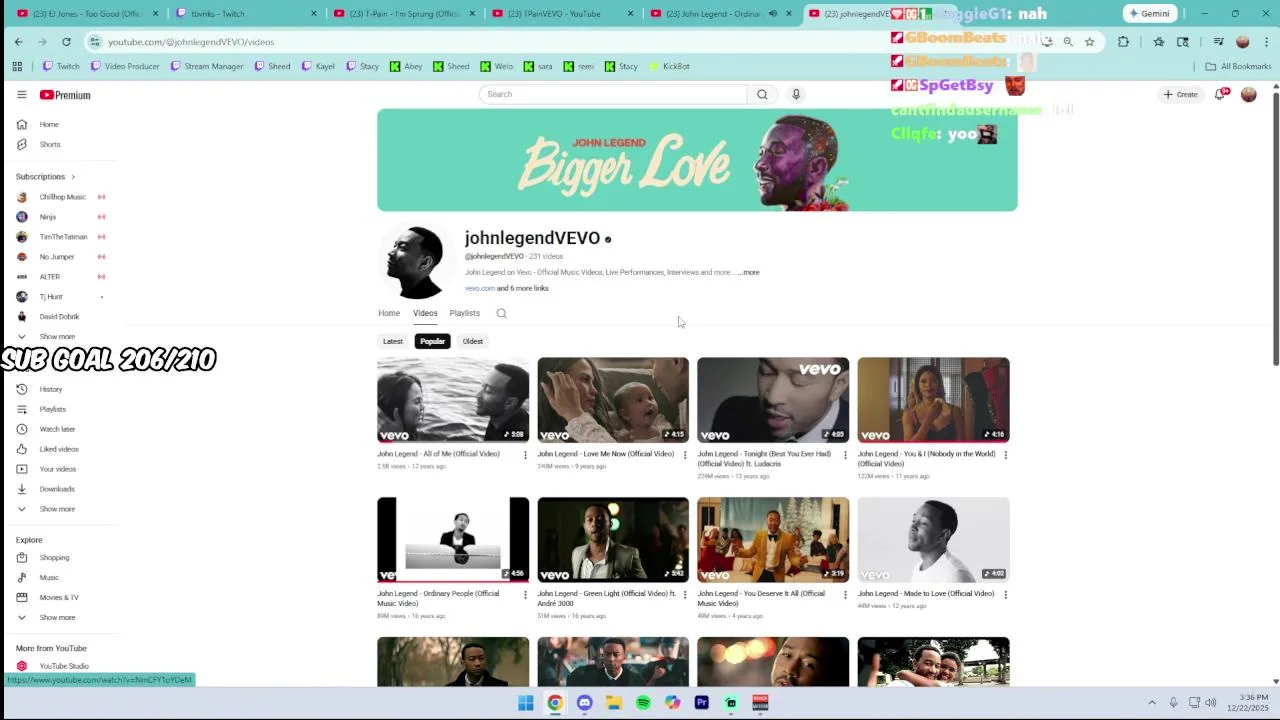Screen dimensions: 1280x720
Task: Switch to tbvnks - Twitch browser tab
Action: (x=245, y=14)
